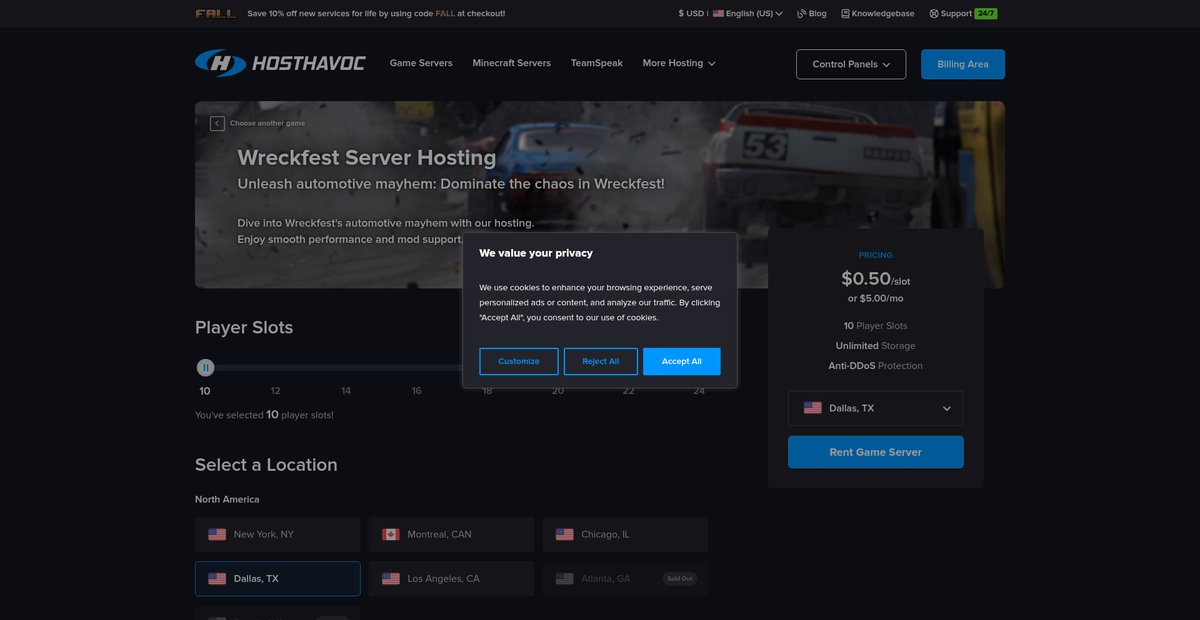Click the Sold Out badge on Atlanta
This screenshot has height=620, width=1200.
pos(680,578)
